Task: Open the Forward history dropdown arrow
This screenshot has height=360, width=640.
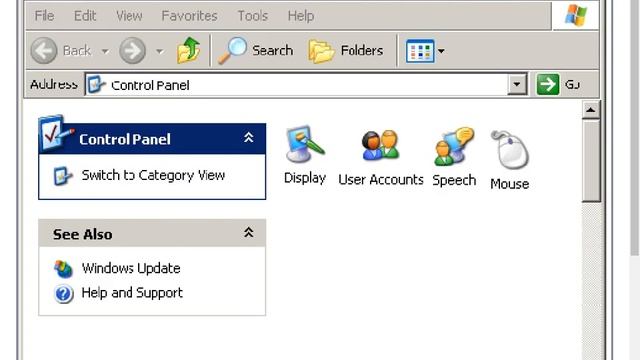Action: coord(160,51)
